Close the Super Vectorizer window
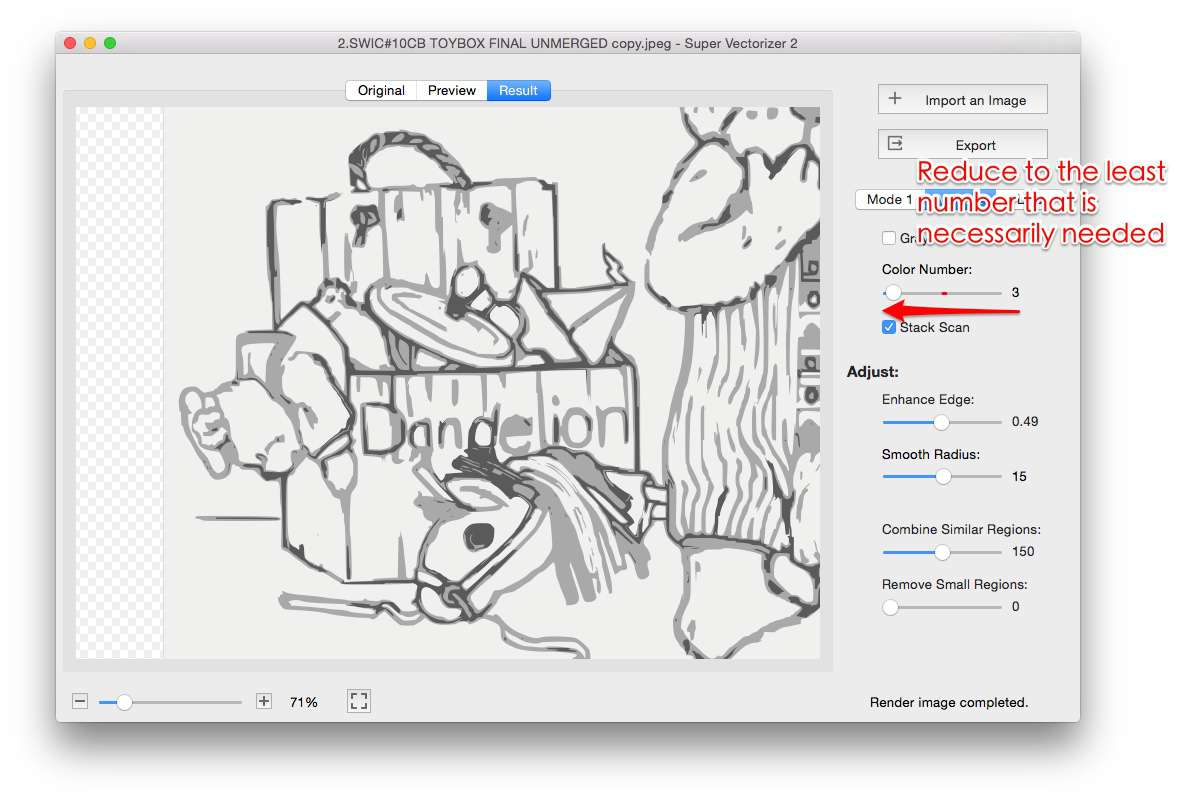Viewport: 1178px width, 802px height. (x=70, y=43)
